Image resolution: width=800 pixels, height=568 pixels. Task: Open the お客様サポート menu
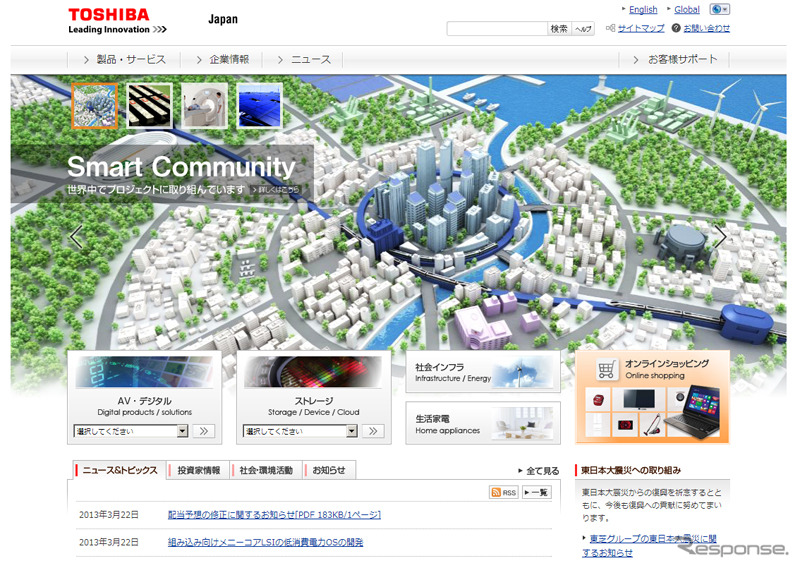coord(674,60)
